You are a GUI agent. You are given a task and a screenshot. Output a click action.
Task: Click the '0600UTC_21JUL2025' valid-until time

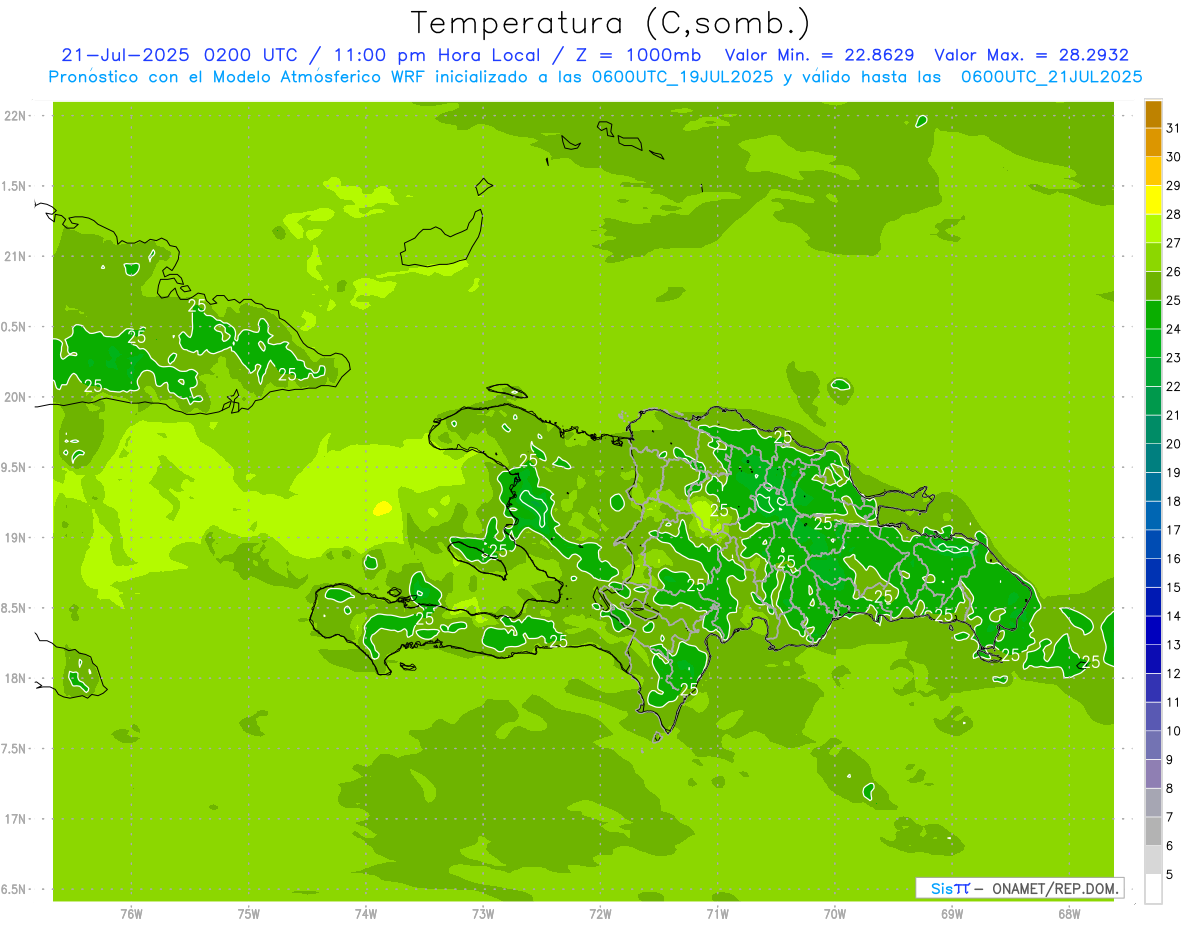click(1051, 77)
